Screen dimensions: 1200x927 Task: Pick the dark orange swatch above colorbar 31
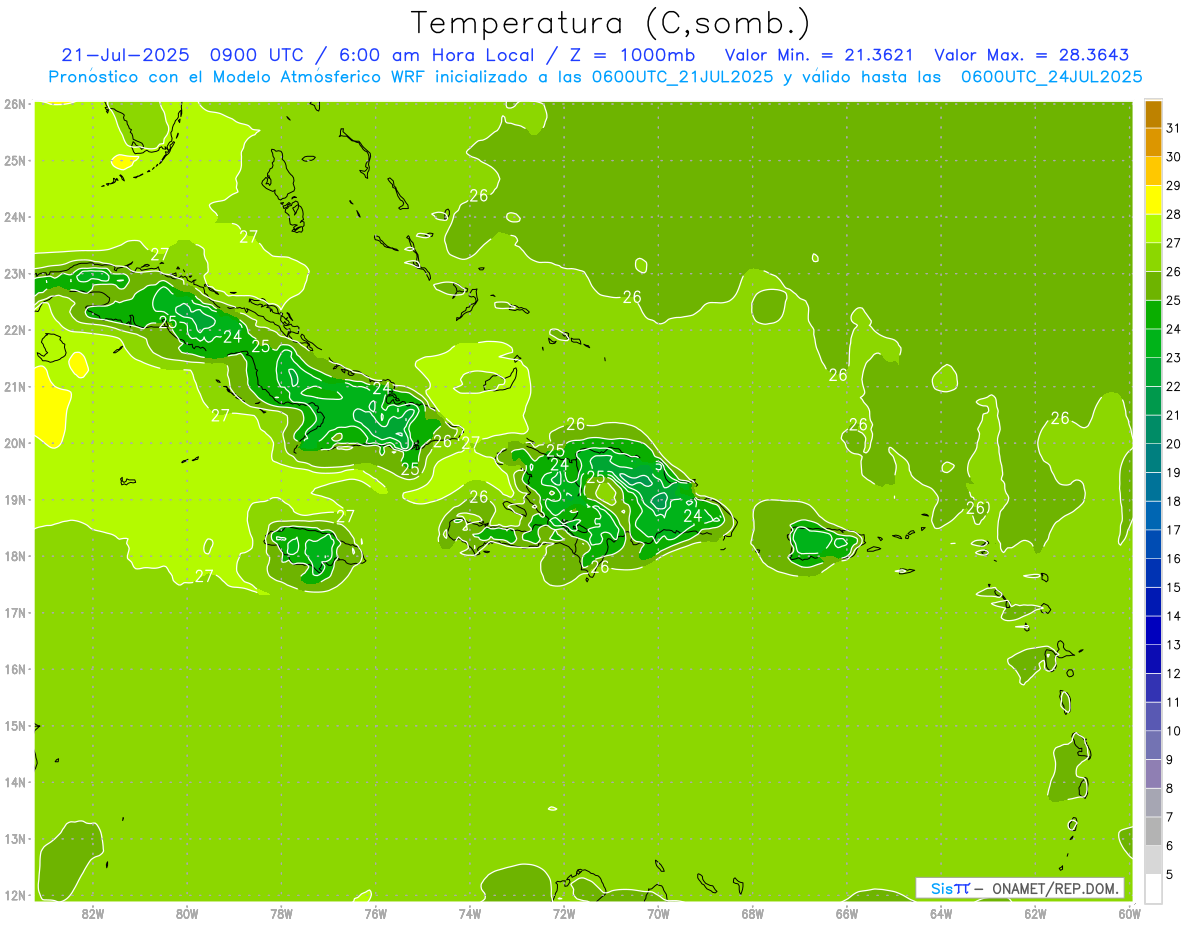pyautogui.click(x=1153, y=114)
